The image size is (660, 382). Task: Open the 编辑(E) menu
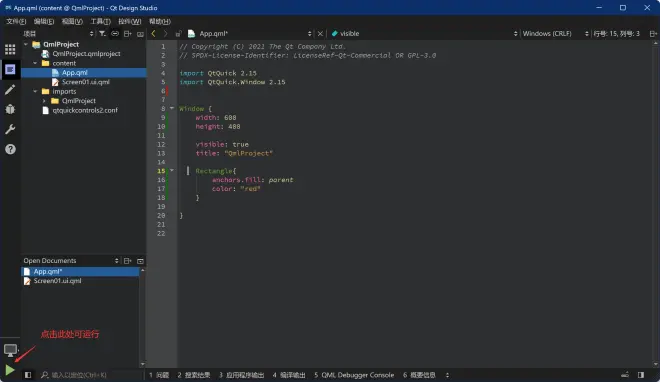click(x=44, y=21)
